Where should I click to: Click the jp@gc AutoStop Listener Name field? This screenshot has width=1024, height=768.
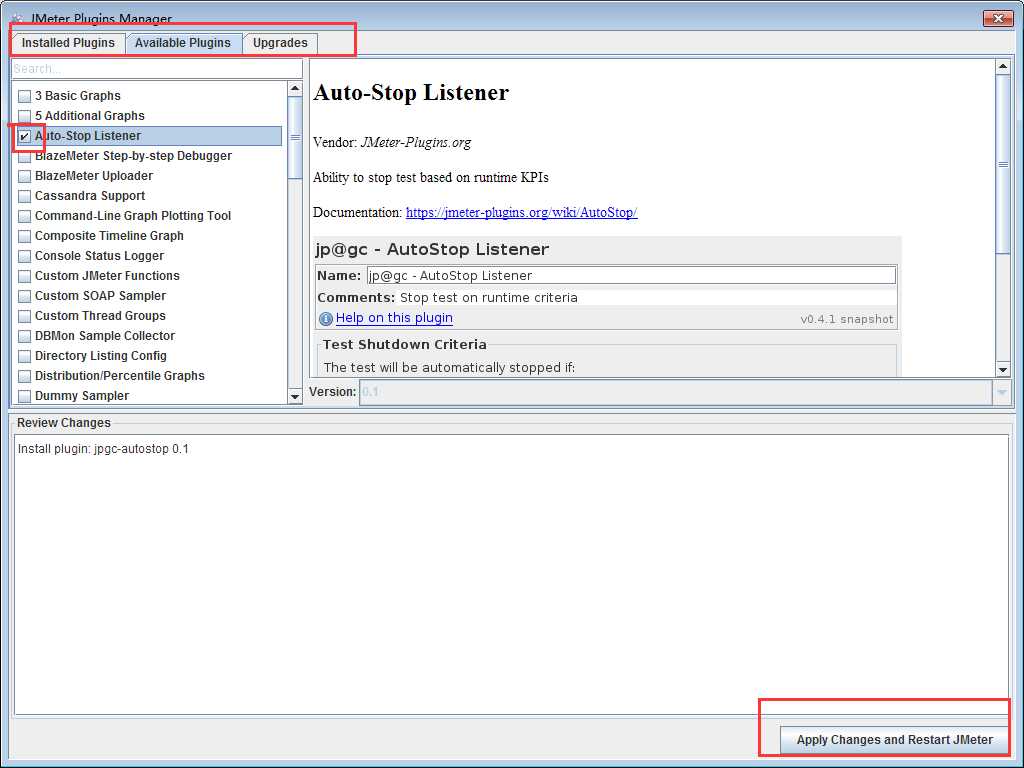[631, 276]
